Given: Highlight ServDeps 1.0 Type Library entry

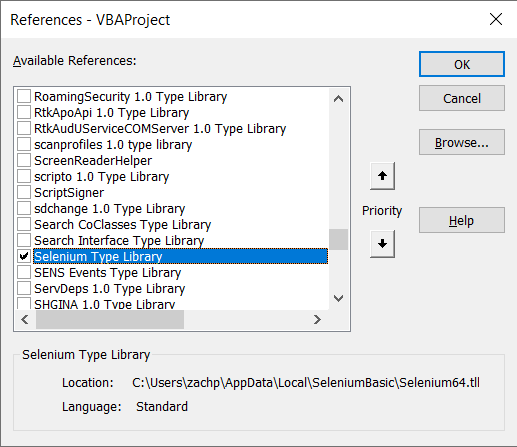Looking at the screenshot, I should tap(110, 288).
